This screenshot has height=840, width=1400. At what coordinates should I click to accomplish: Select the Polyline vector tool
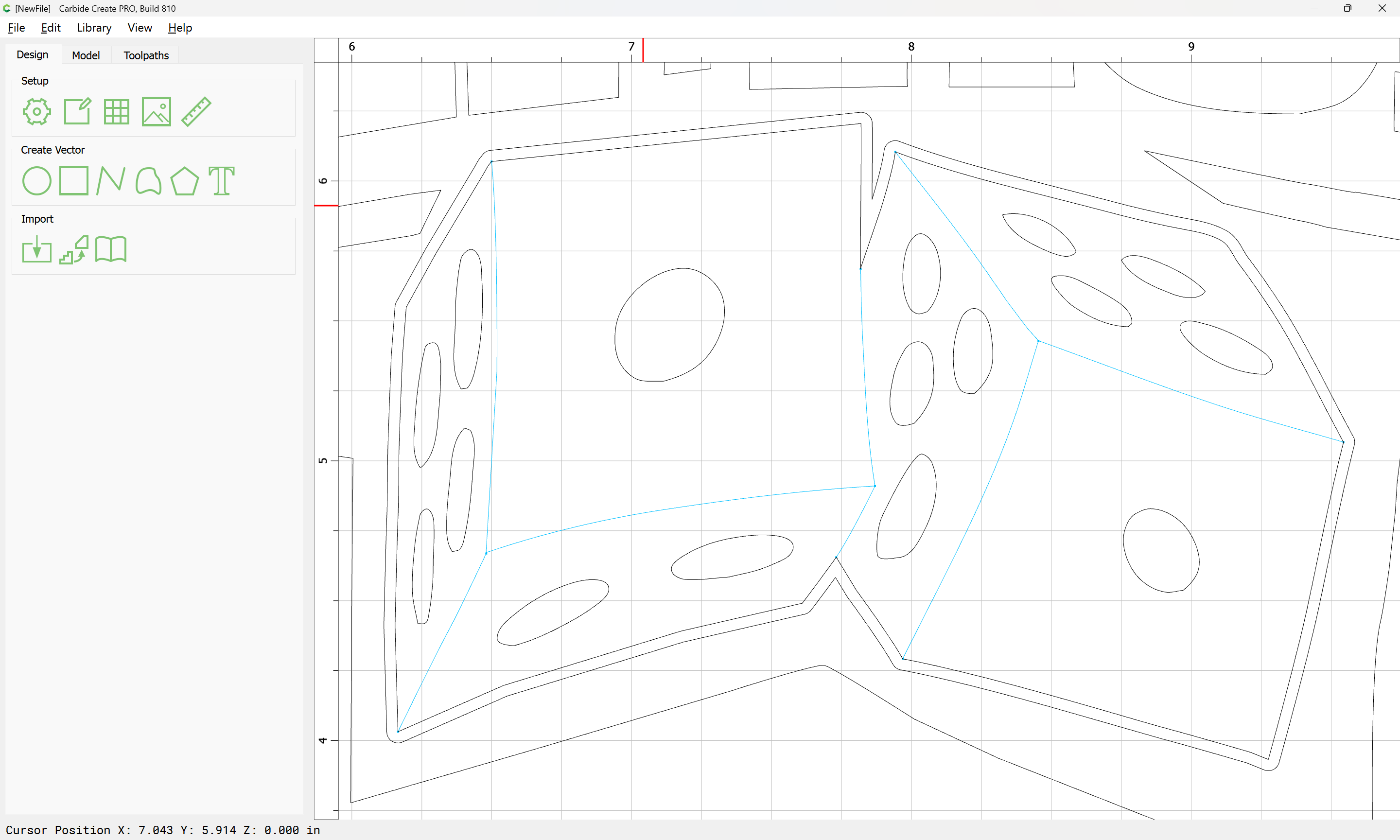tap(111, 181)
